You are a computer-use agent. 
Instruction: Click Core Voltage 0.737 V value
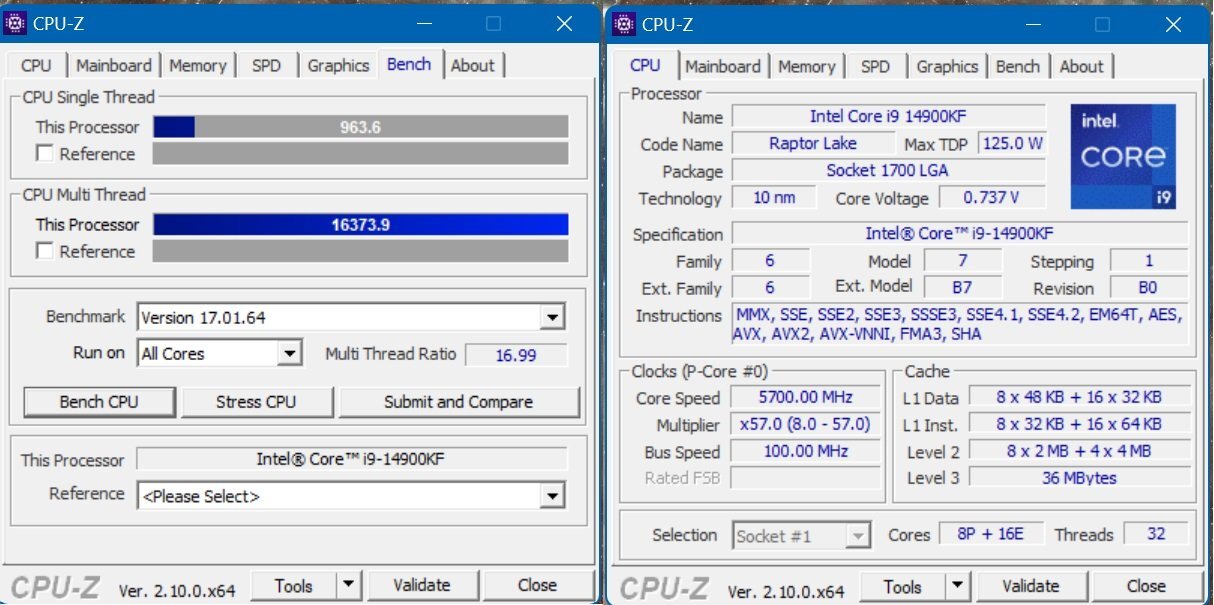click(x=991, y=198)
